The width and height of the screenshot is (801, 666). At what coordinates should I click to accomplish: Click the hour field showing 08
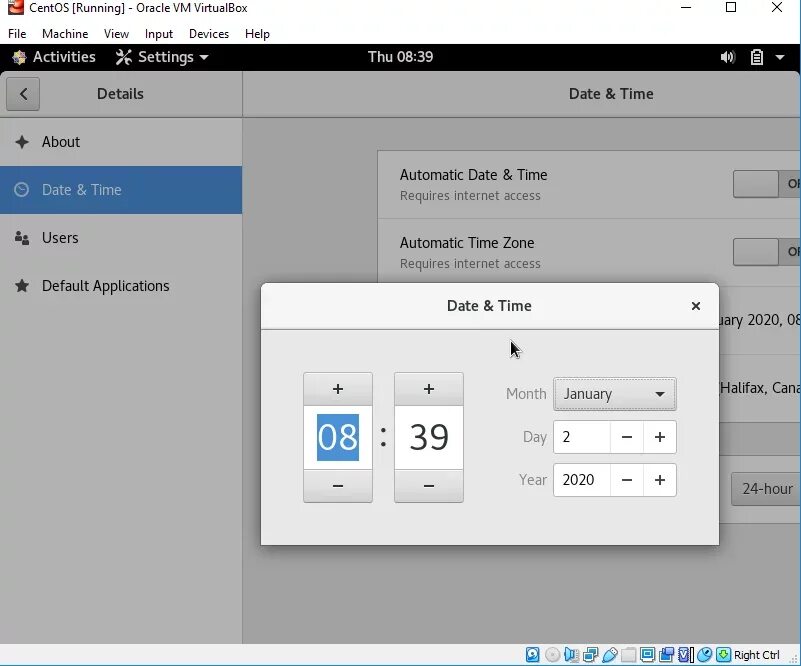pyautogui.click(x=338, y=438)
